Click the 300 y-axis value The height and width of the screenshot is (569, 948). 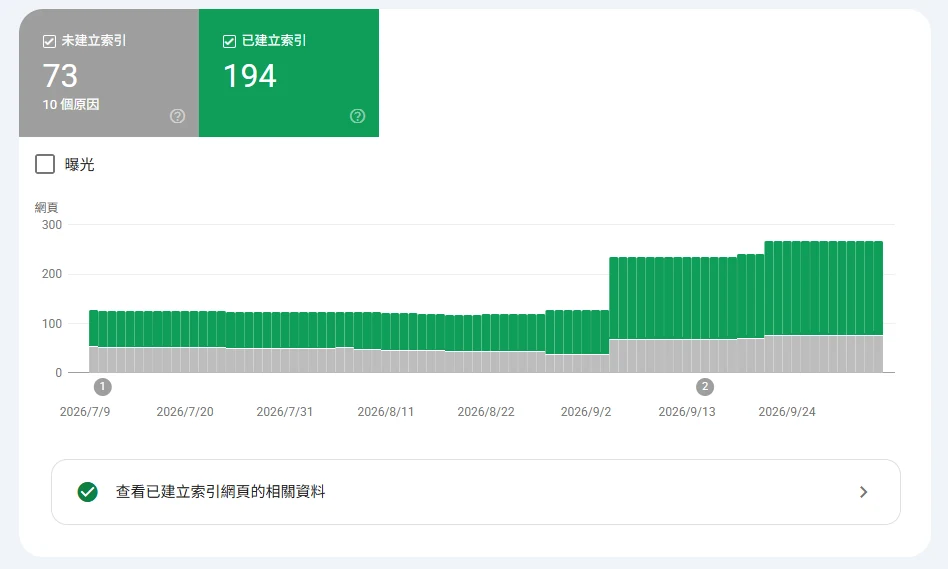(x=52, y=225)
